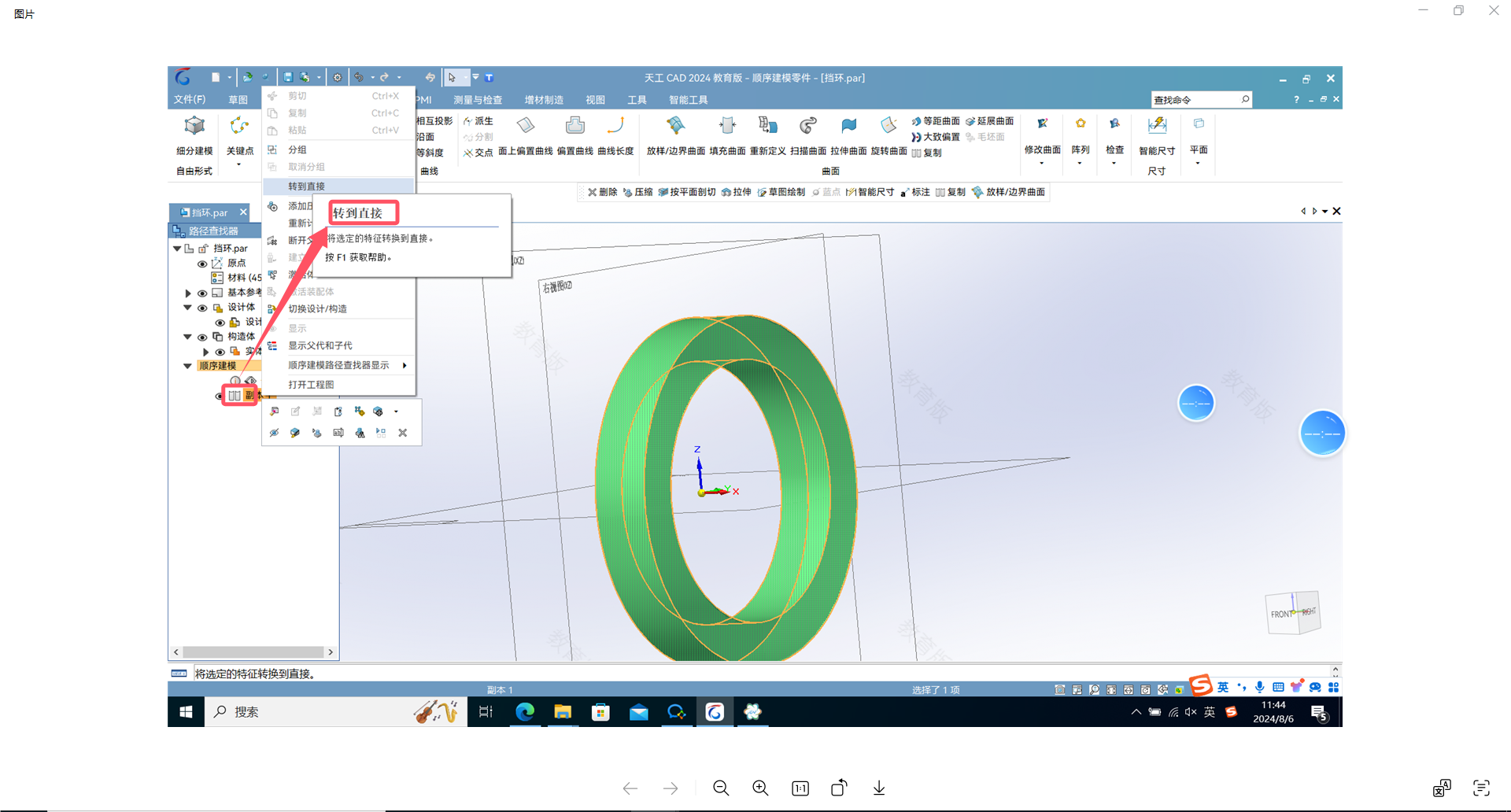1511x812 pixels.
Task: Select the 旋转曲面 tool icon
Action: point(888,126)
